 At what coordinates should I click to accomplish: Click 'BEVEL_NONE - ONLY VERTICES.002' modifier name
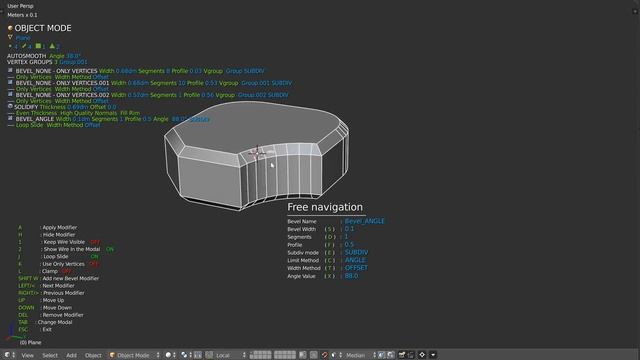click(x=62, y=95)
